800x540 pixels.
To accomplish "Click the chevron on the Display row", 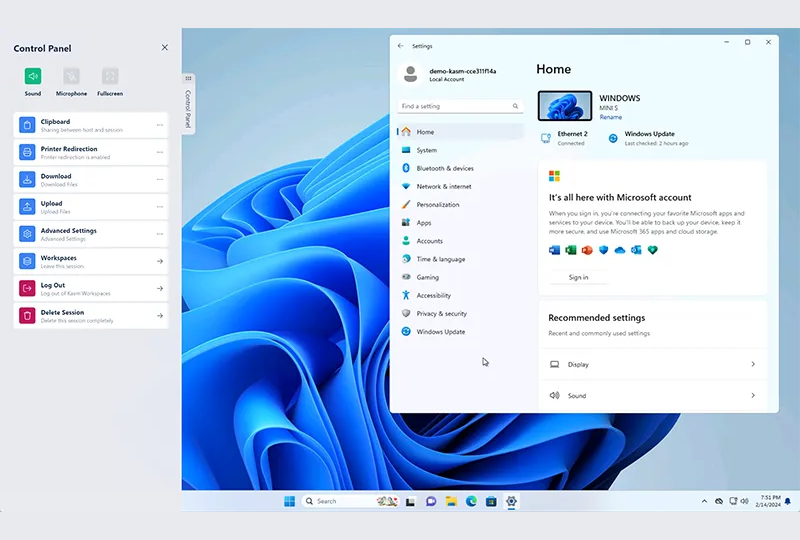I will click(x=753, y=364).
